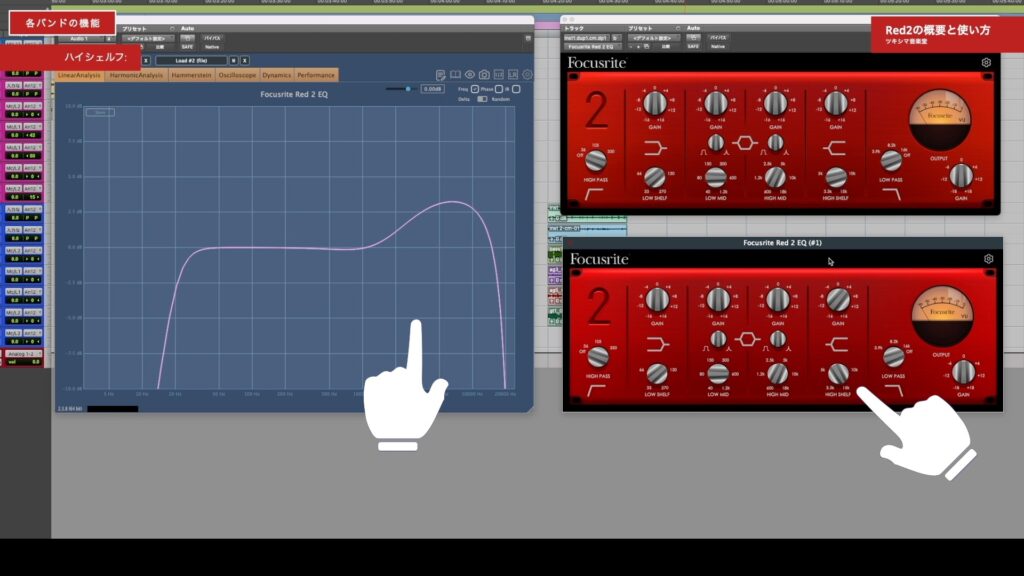
Task: Toggle SAFE button in analyzer plugin header
Action: [187, 47]
